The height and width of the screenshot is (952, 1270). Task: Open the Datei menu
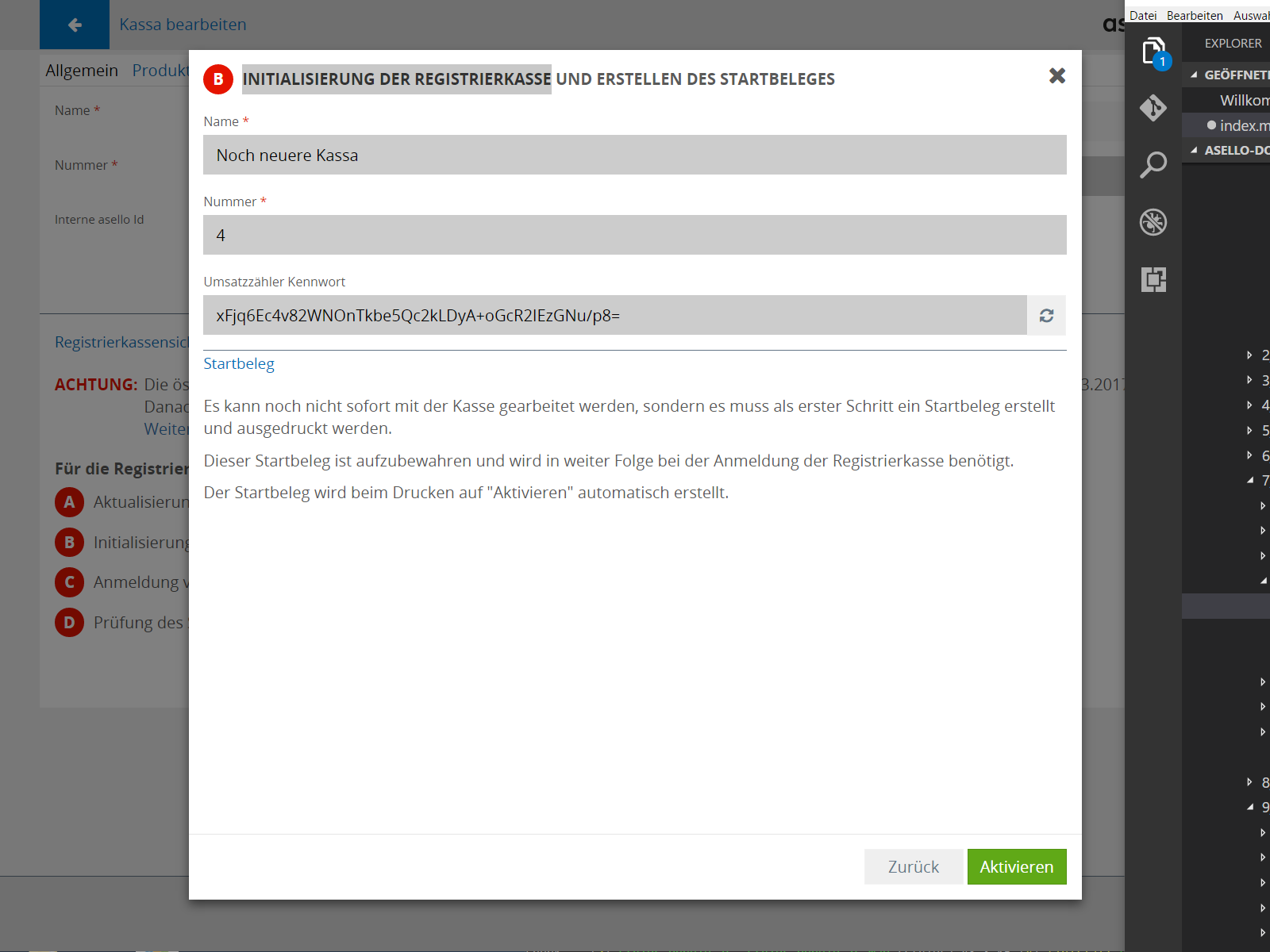coord(1143,16)
